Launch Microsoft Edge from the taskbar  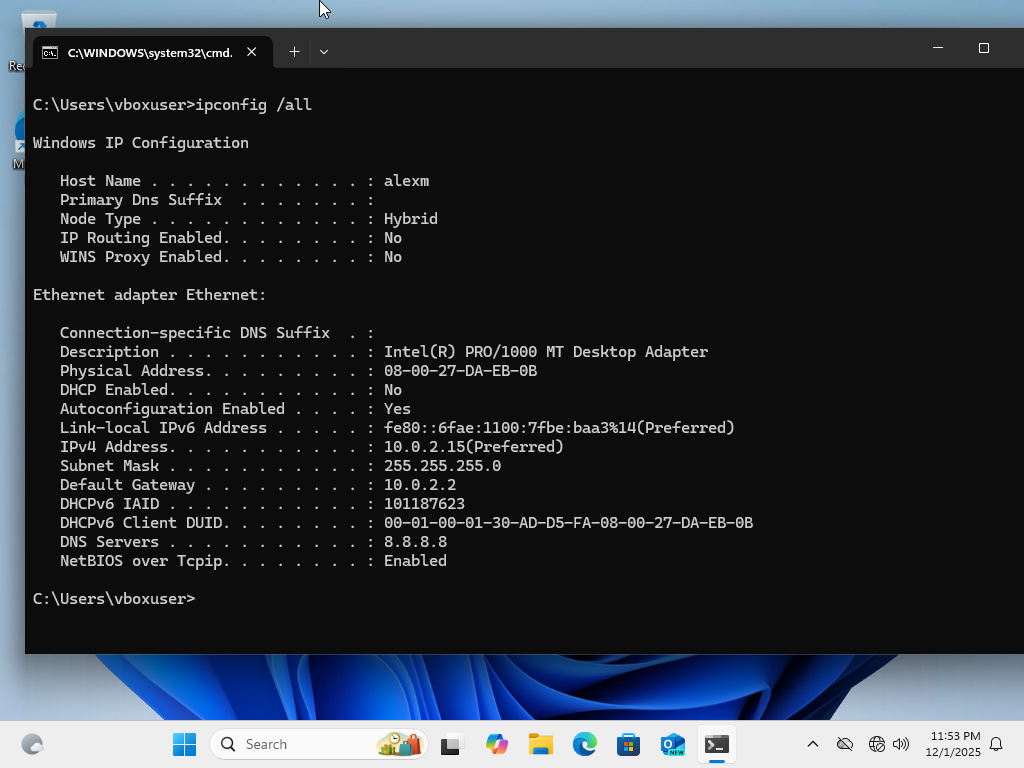coord(585,744)
